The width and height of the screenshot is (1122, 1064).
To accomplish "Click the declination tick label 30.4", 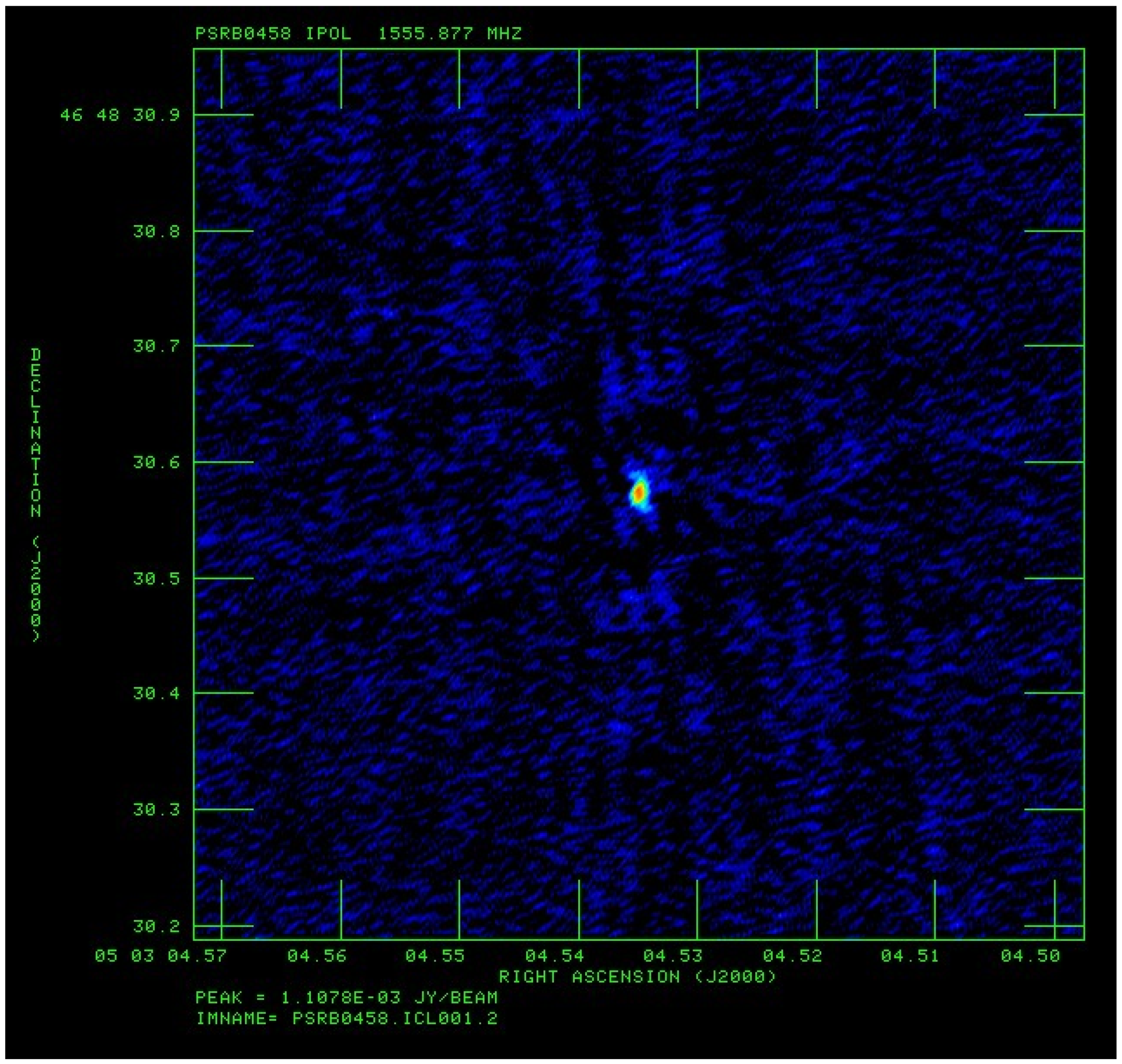I will click(157, 693).
